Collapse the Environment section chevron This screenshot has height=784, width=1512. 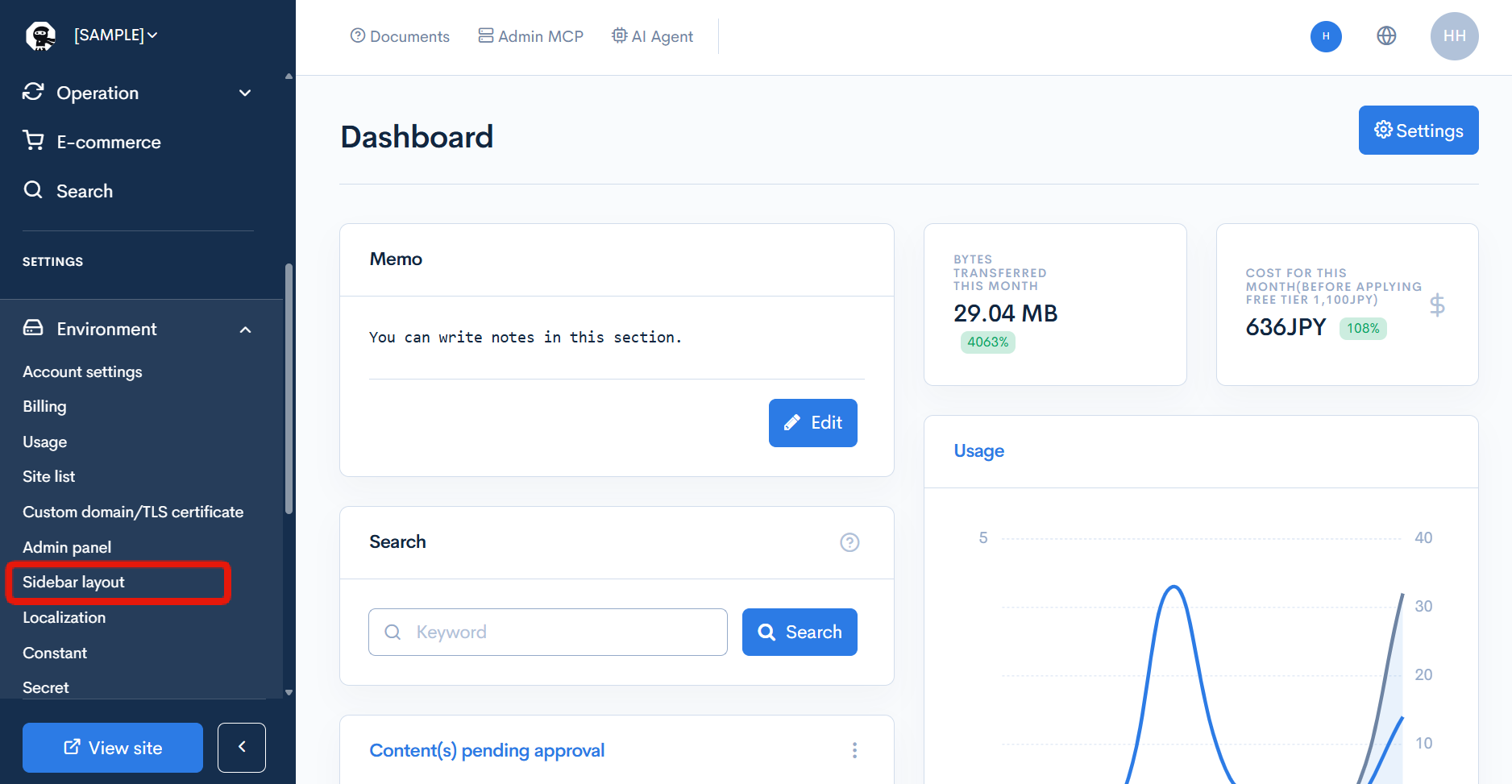[x=245, y=330]
